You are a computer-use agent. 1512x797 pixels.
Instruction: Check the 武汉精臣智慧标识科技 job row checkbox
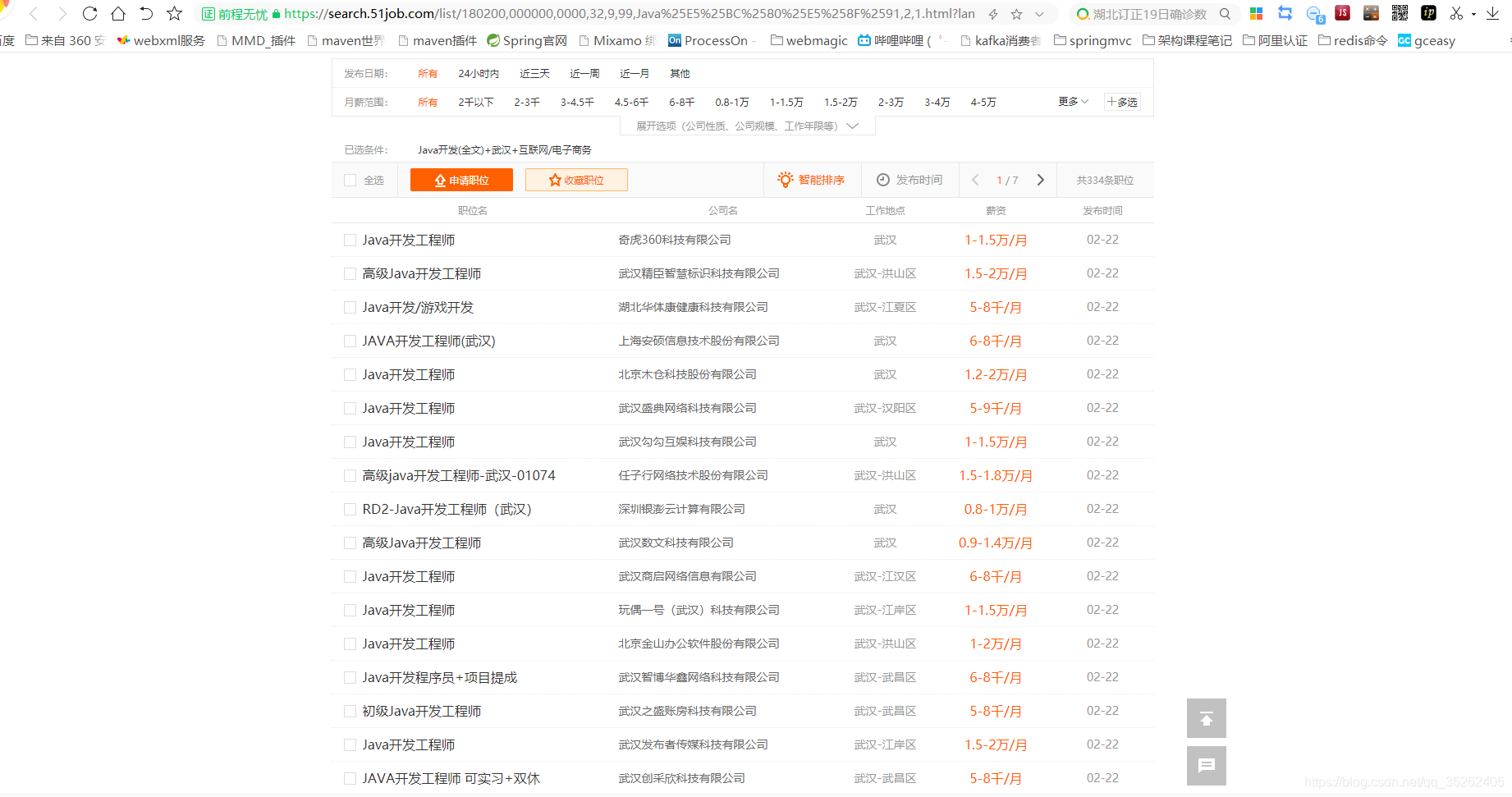[x=351, y=274]
